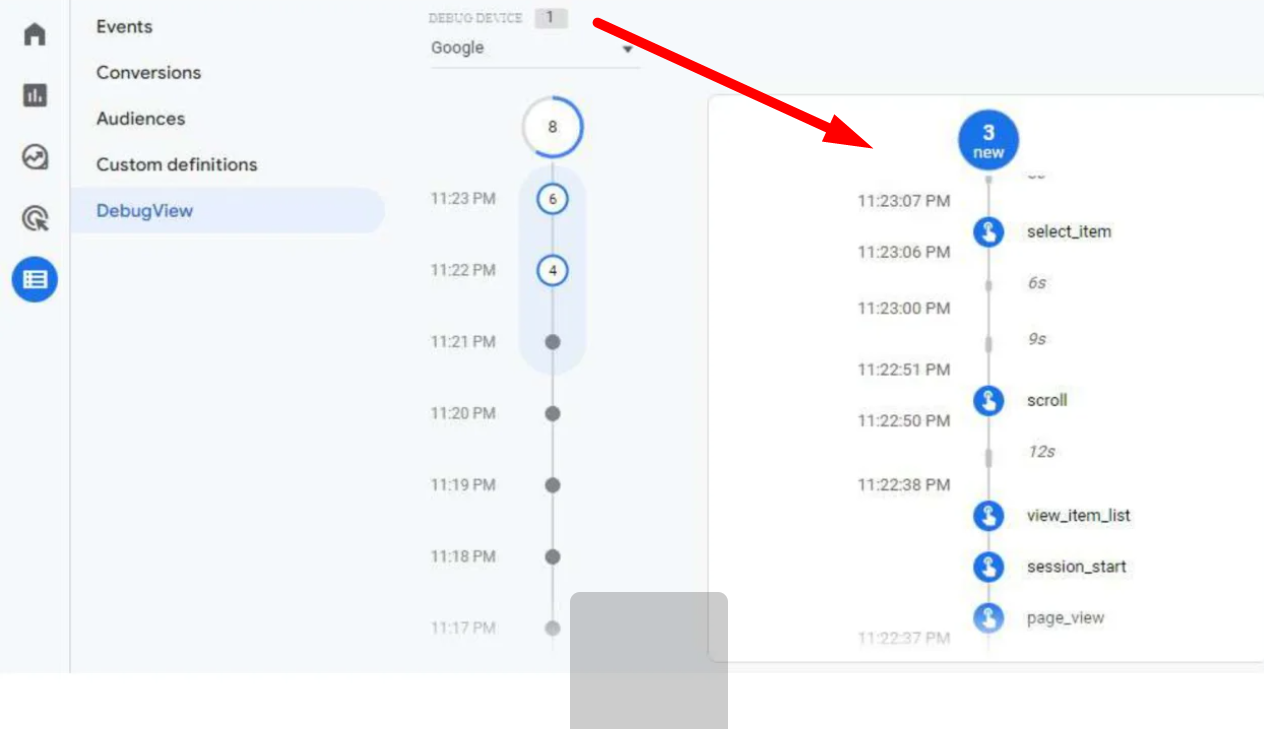Click the session_start event icon
The image size is (1264, 729).
tap(988, 567)
